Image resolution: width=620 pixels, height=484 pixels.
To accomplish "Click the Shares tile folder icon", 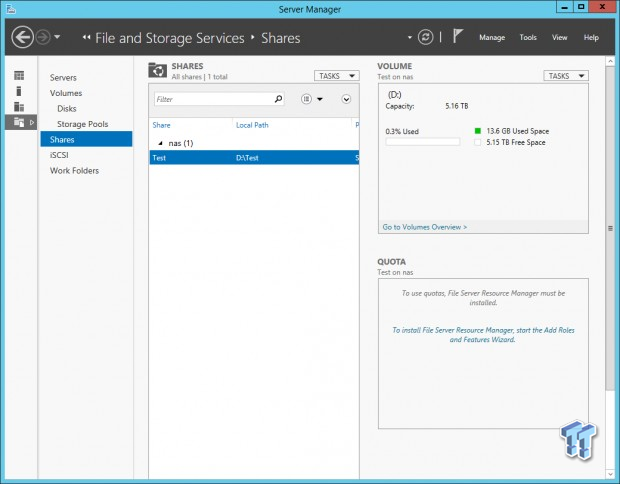I will (158, 70).
